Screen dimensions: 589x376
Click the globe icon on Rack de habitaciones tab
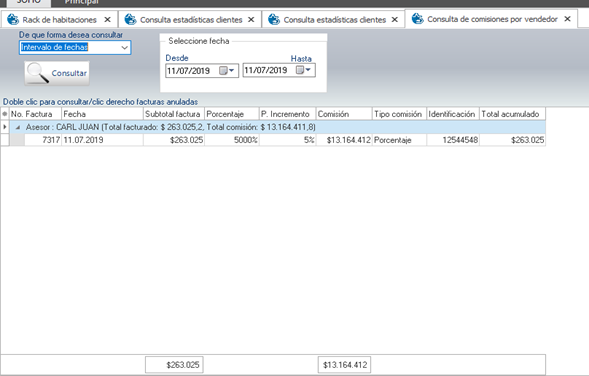point(13,19)
